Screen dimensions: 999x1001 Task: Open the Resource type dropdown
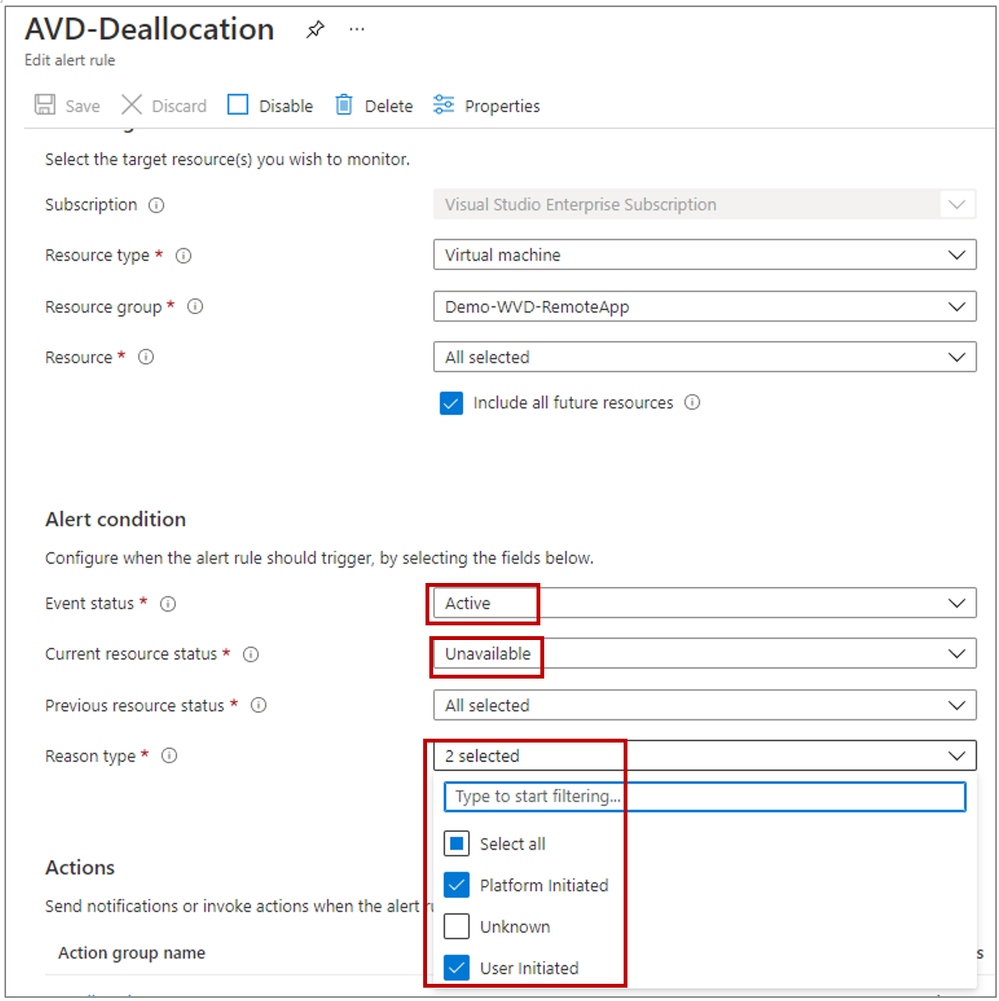coord(705,255)
